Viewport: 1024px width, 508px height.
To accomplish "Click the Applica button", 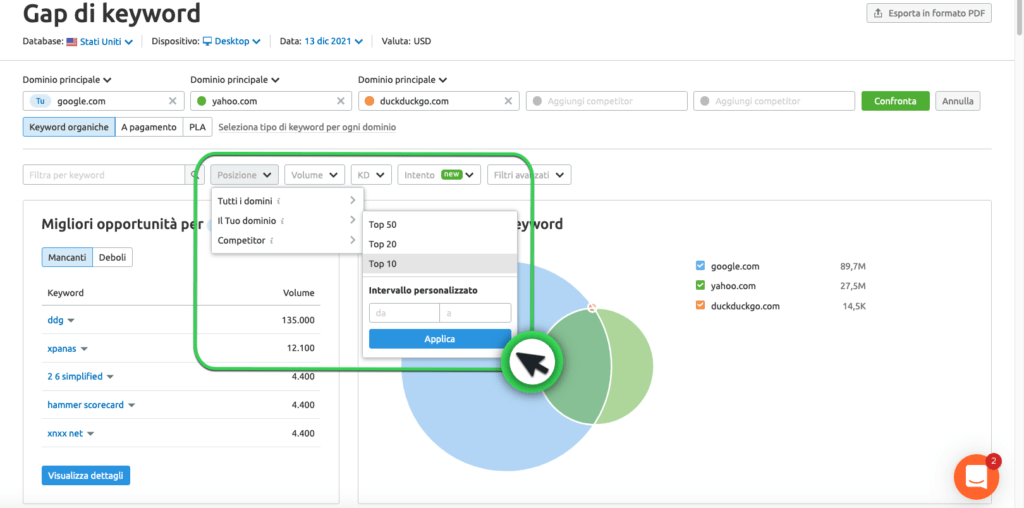I will click(440, 339).
